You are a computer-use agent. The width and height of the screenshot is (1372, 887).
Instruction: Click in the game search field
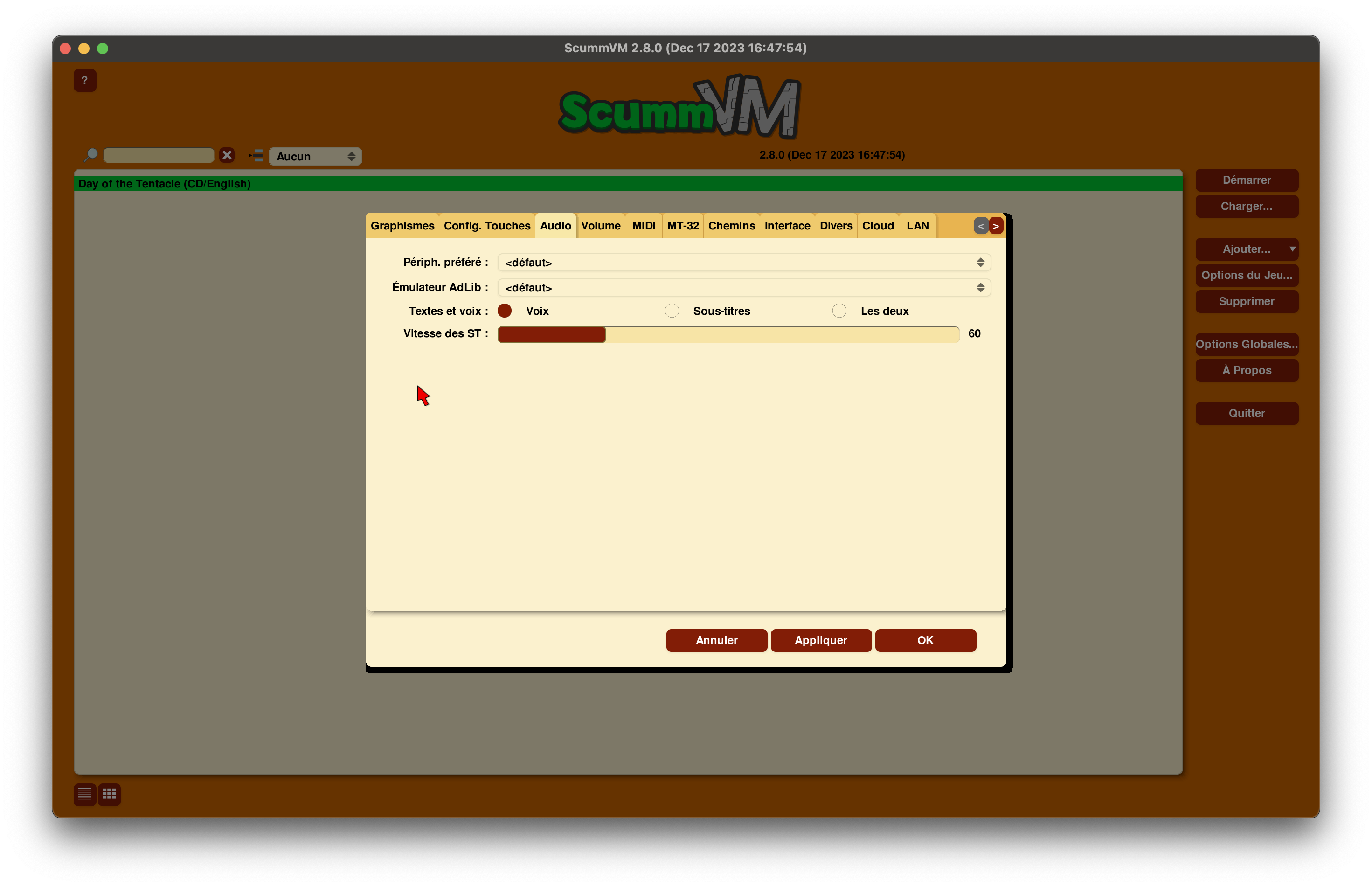(159, 155)
